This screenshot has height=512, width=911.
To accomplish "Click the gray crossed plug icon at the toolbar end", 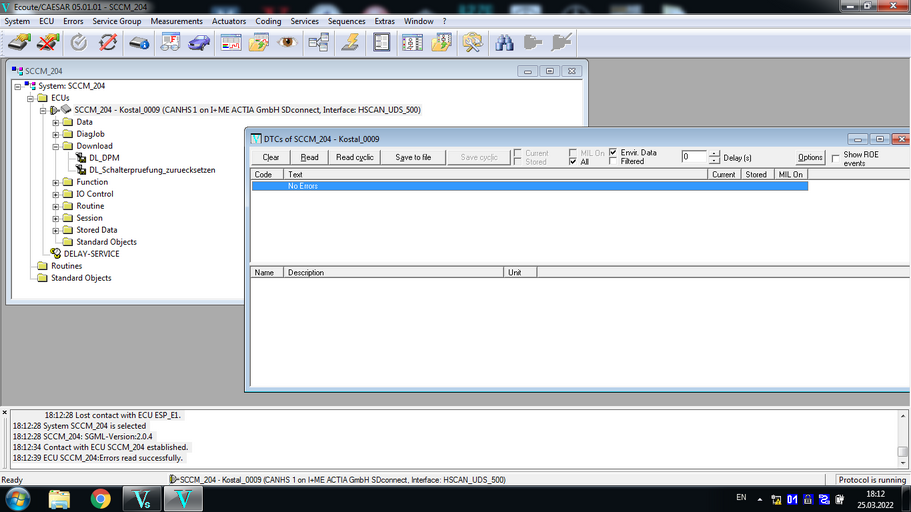I will (x=561, y=42).
